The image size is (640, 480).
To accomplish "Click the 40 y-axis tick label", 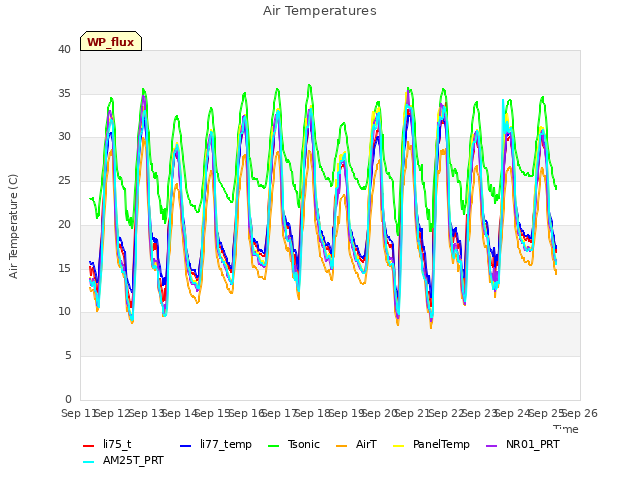I will [64, 49].
